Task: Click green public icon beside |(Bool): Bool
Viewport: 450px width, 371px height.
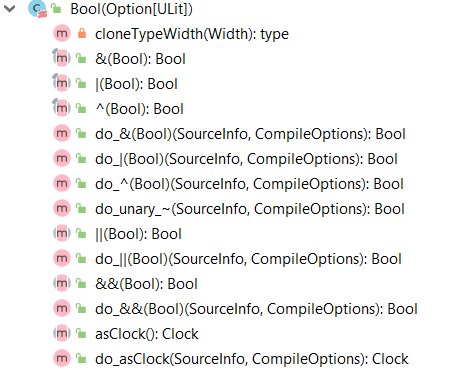Action: [81, 83]
